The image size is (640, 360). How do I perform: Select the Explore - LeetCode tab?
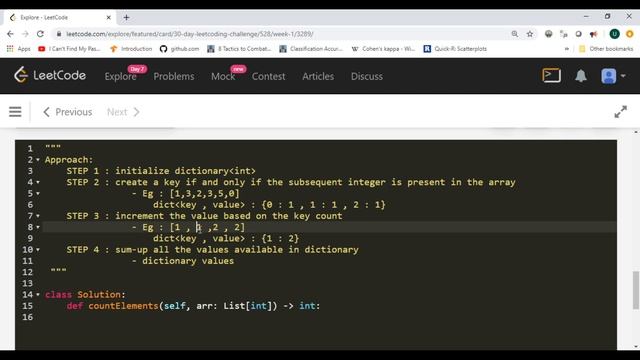coord(60,18)
